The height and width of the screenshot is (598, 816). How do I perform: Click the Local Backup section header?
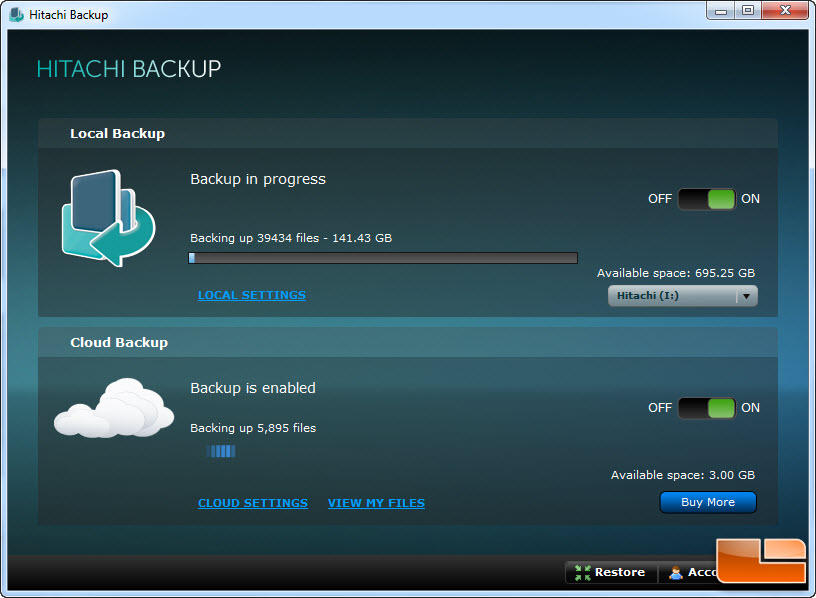[408, 133]
